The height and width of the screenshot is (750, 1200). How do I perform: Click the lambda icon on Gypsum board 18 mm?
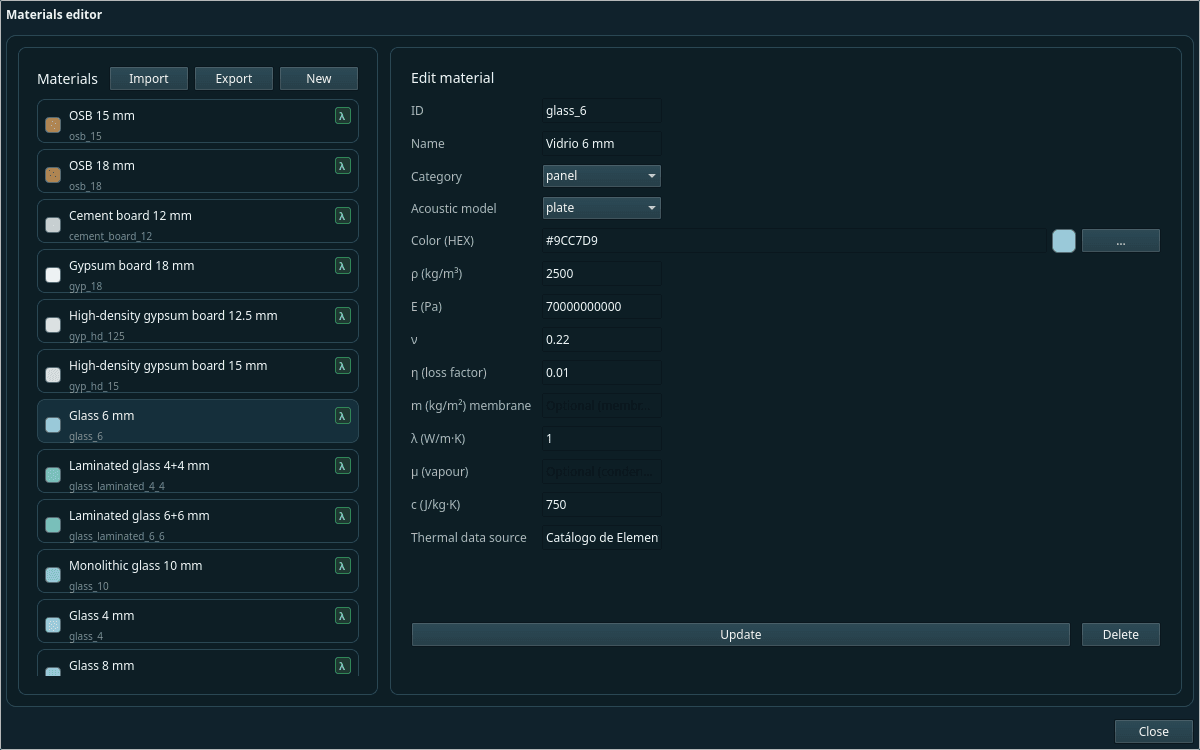pos(343,266)
